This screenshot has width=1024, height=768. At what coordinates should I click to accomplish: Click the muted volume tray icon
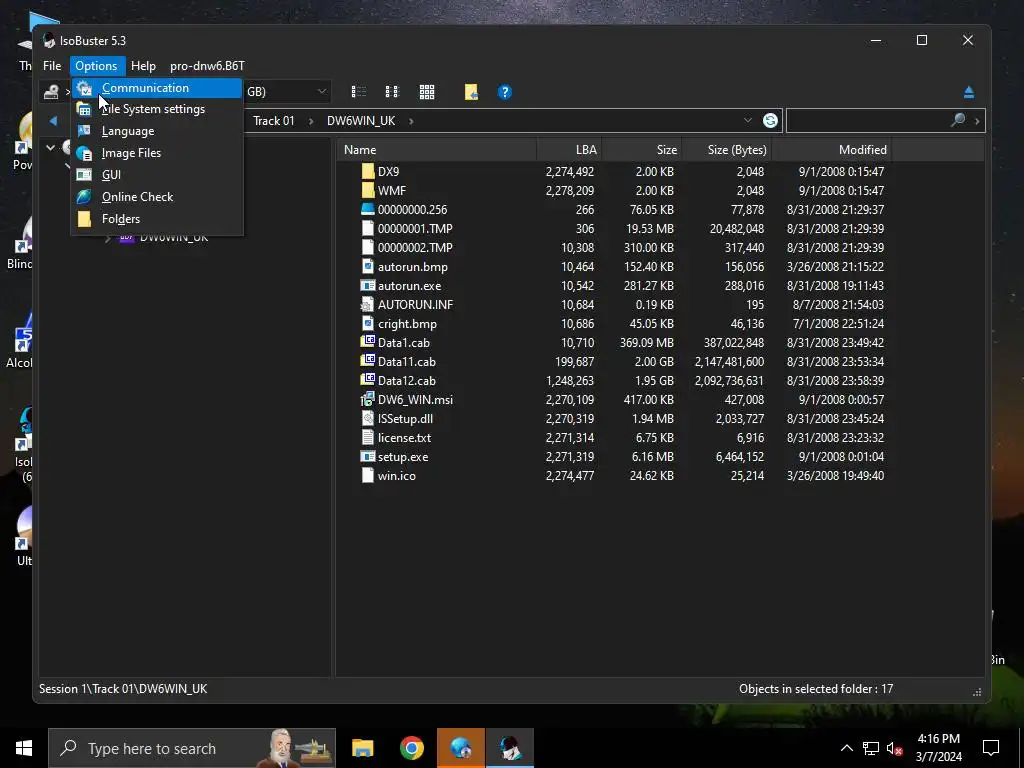point(895,748)
